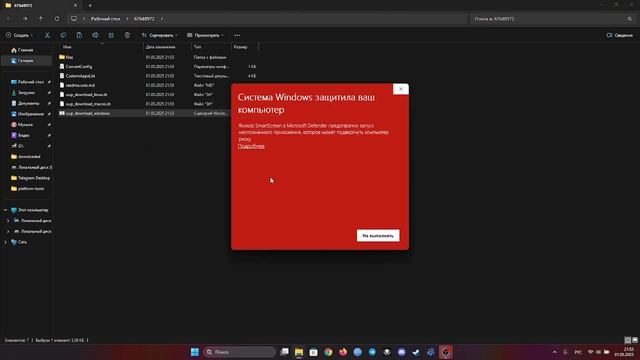This screenshot has height=360, width=640.
Task: Show hidden tray icons chevron
Action: pyautogui.click(x=554, y=352)
